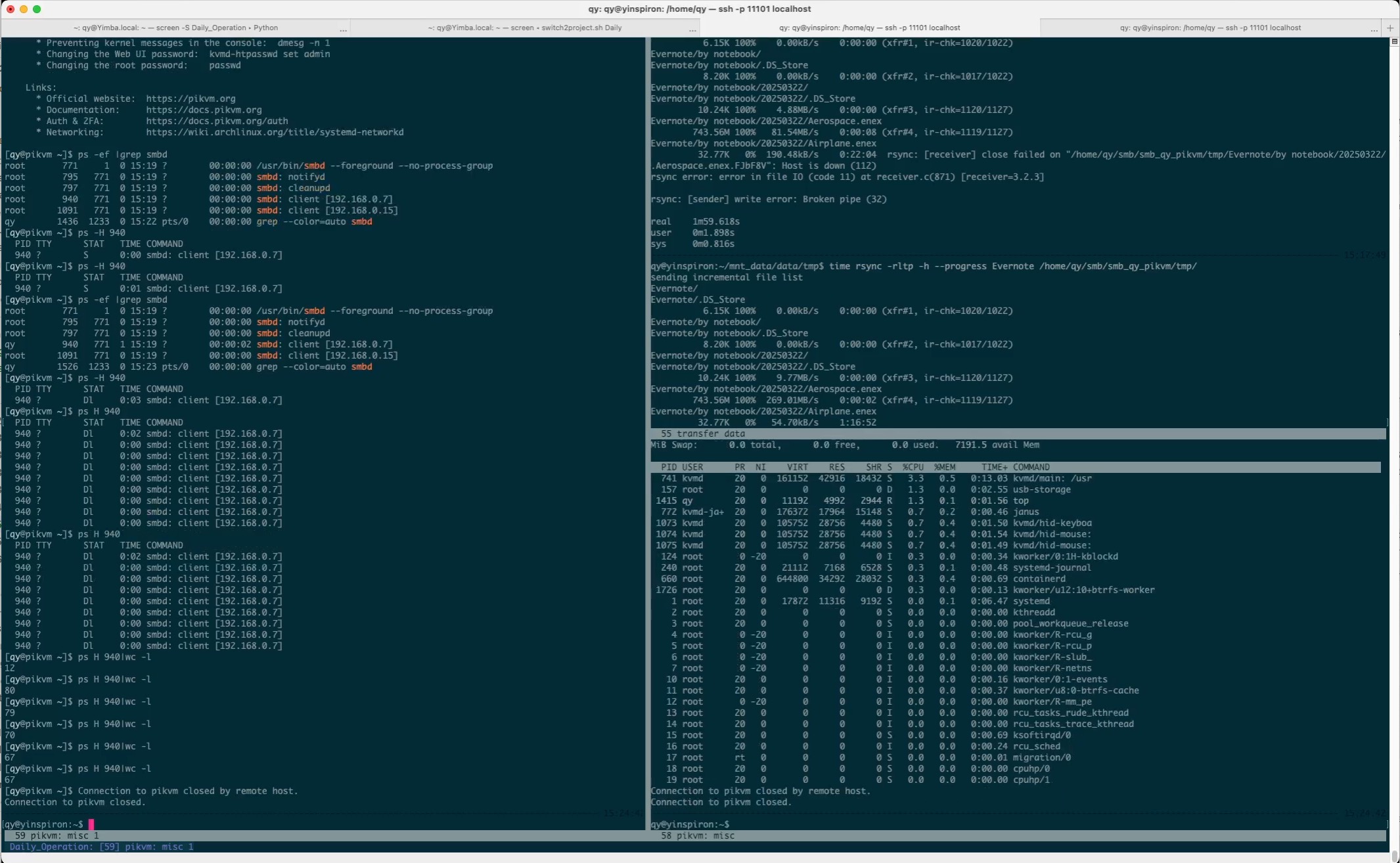Click the migration/0 process row

click(x=869, y=757)
